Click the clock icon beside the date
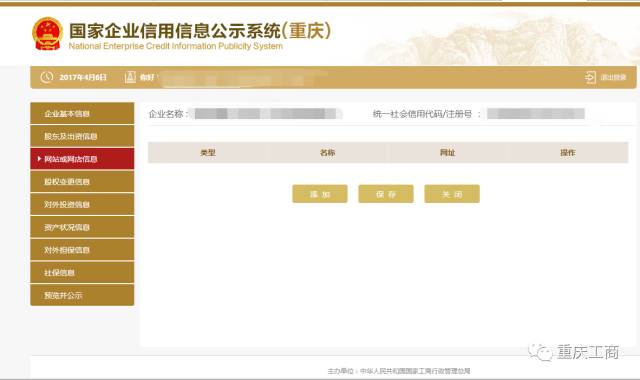Viewport: 640px width, 380px height. coord(47,77)
